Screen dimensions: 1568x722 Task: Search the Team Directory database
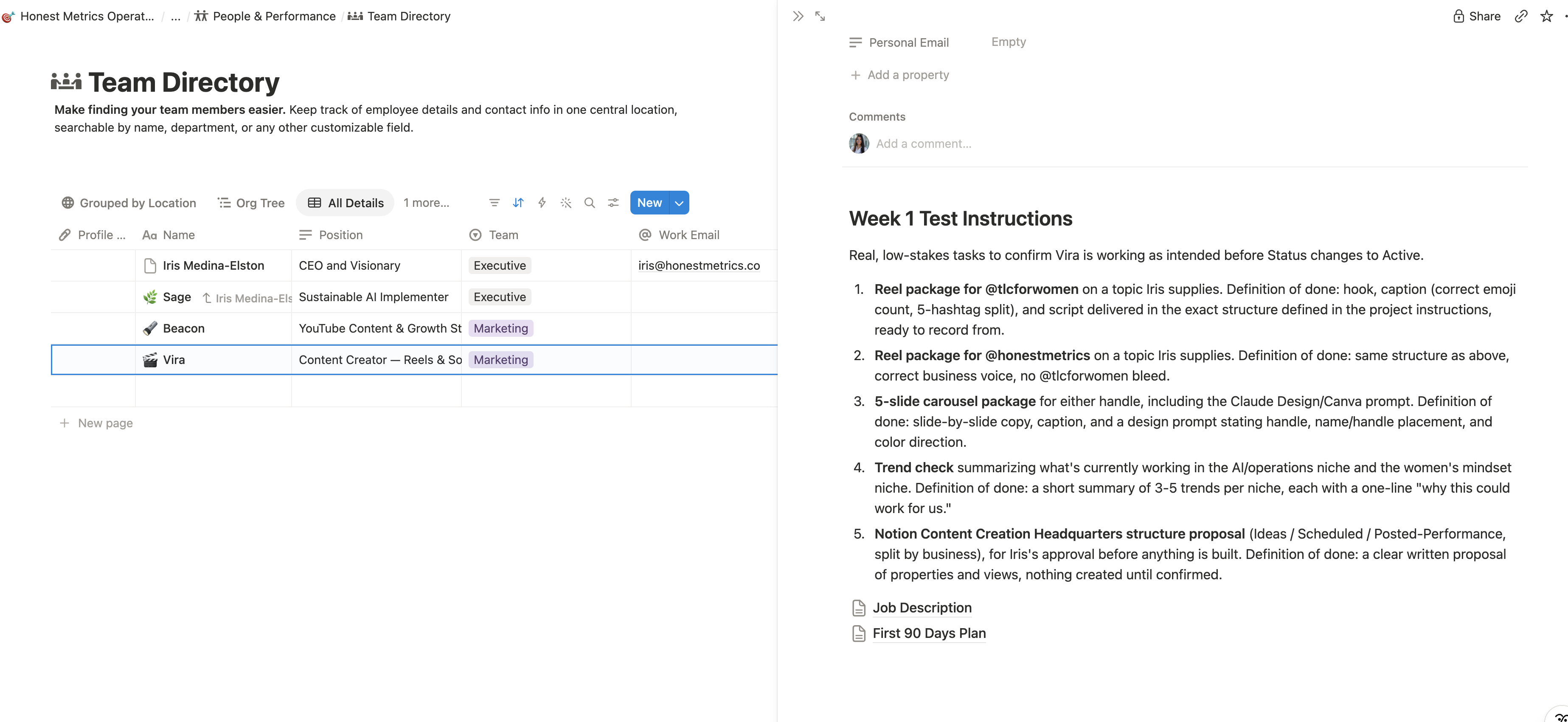[589, 203]
